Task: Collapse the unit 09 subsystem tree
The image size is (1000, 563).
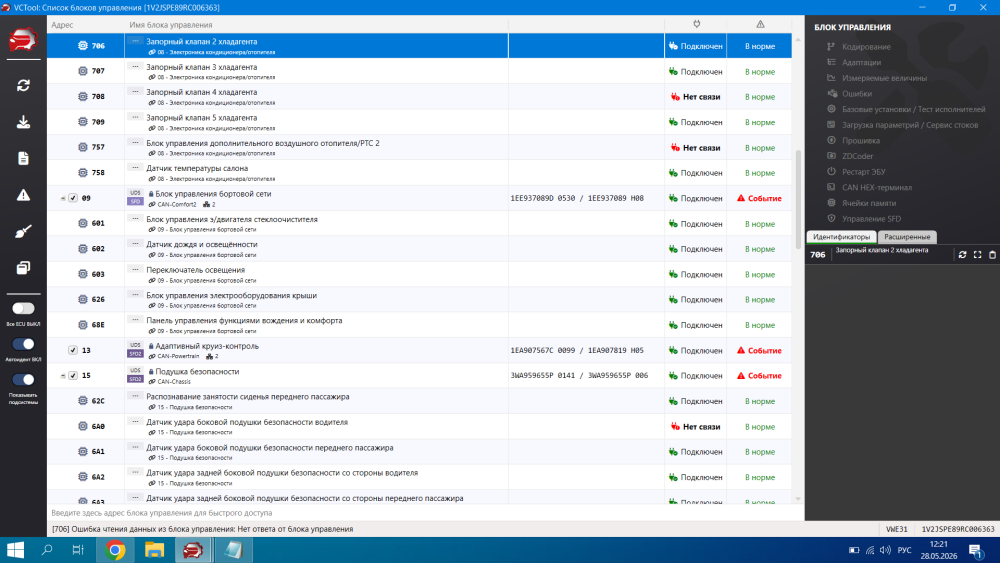Action: click(x=62, y=198)
